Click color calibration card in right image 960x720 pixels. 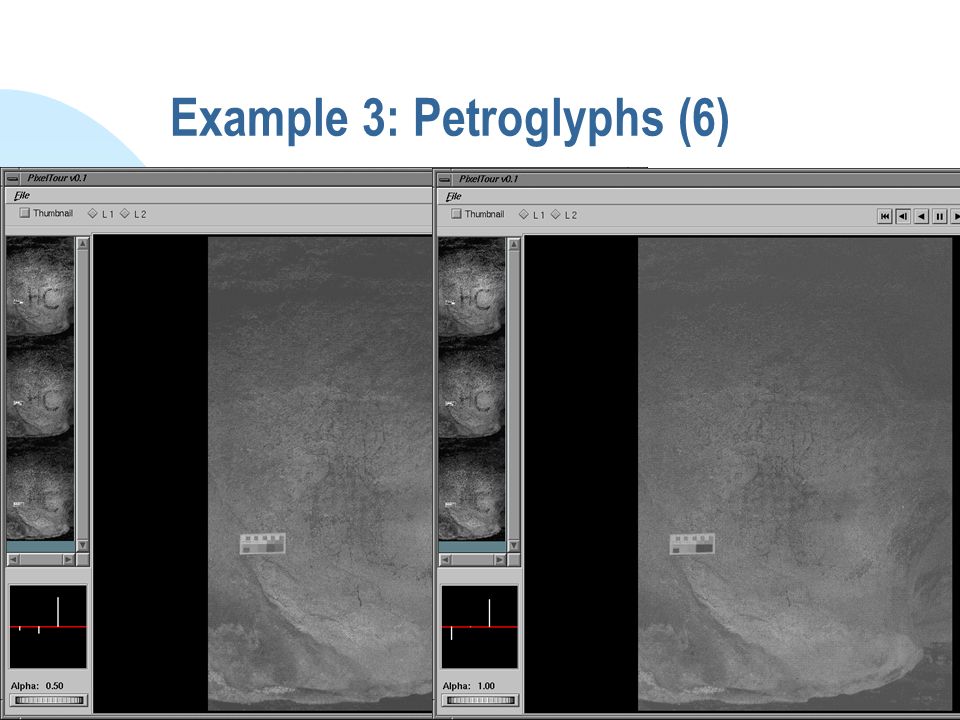(x=692, y=544)
